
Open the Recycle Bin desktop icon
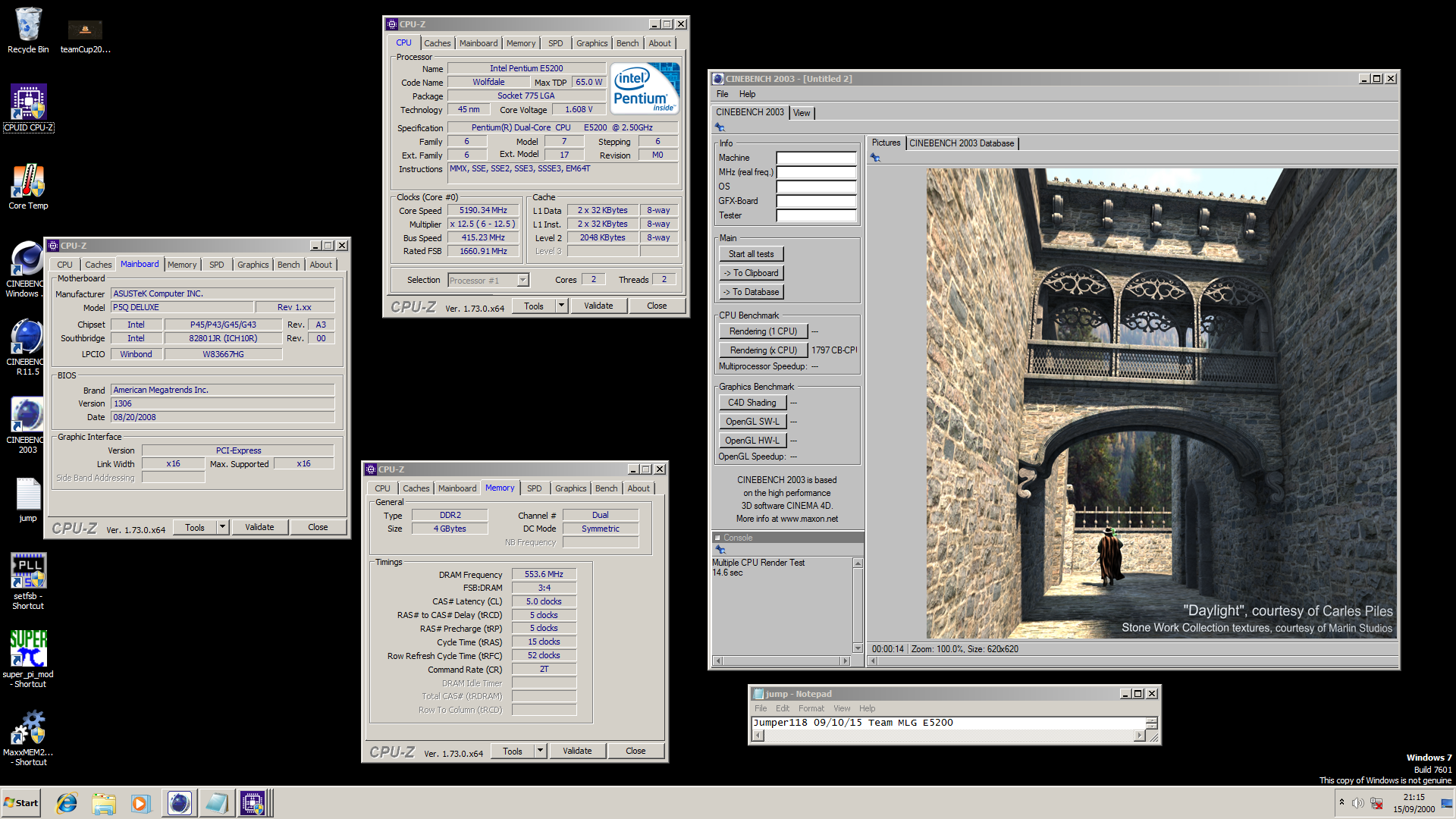point(28,30)
